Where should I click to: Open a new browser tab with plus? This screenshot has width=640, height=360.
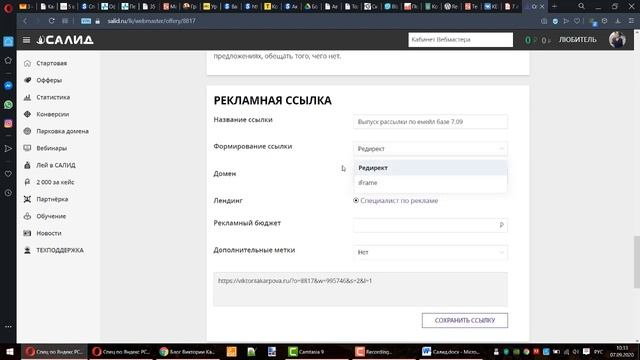pos(554,7)
